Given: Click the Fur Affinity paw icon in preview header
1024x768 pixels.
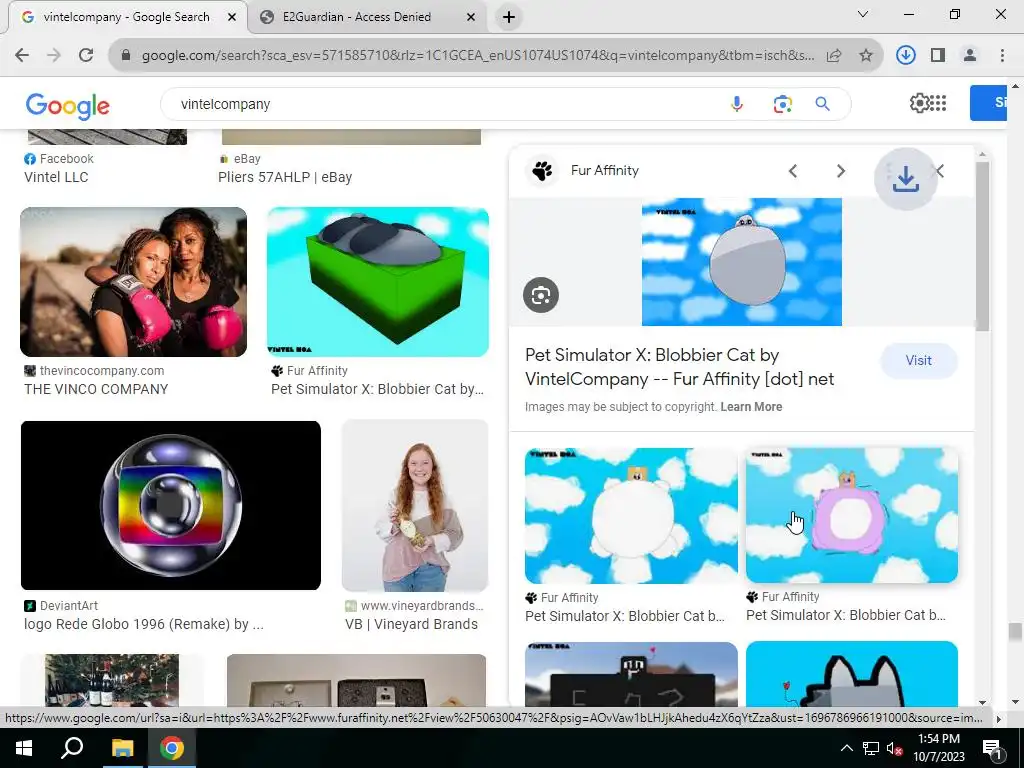Looking at the screenshot, I should click(x=542, y=171).
